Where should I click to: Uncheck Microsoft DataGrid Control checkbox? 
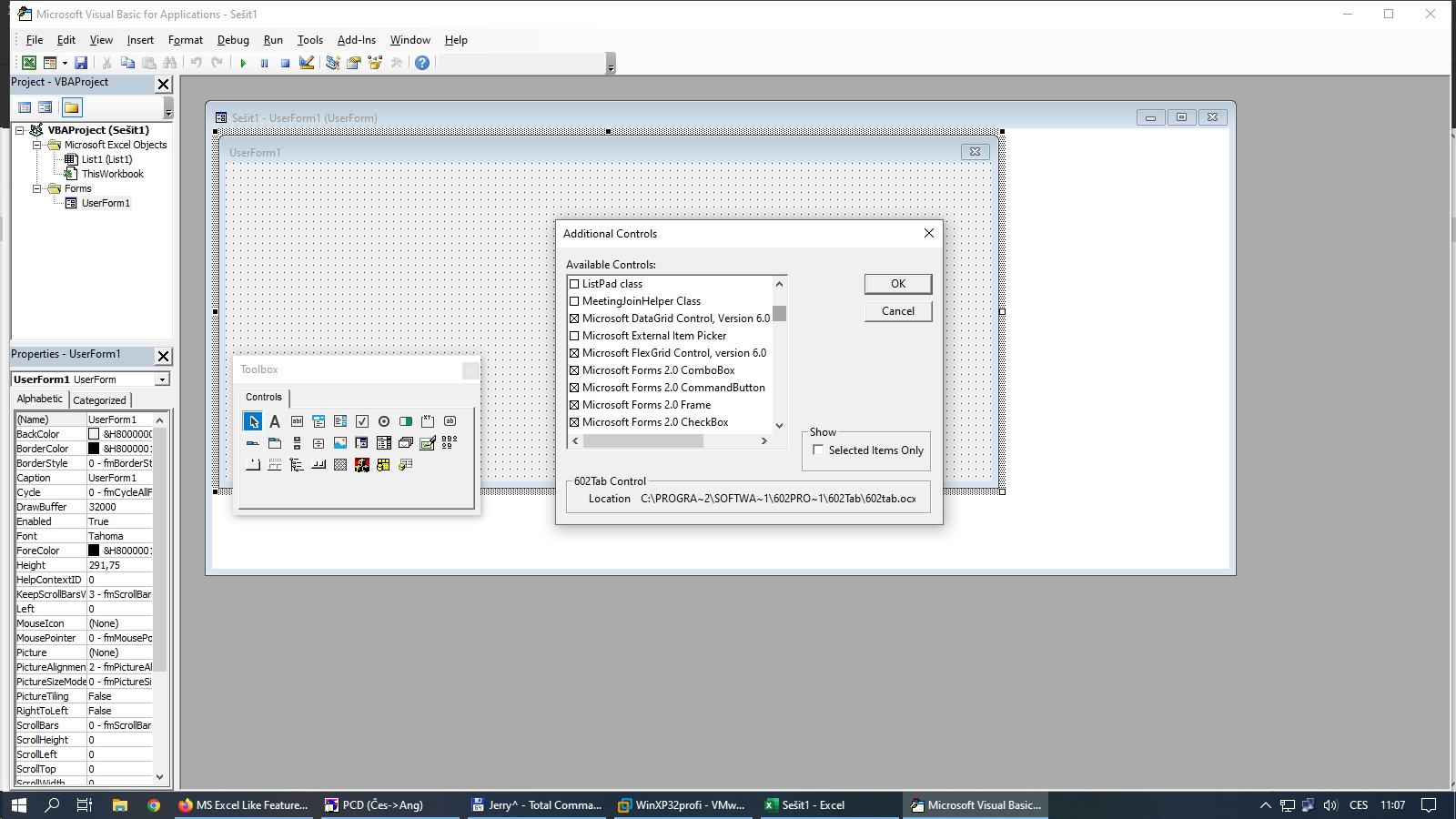pos(574,318)
